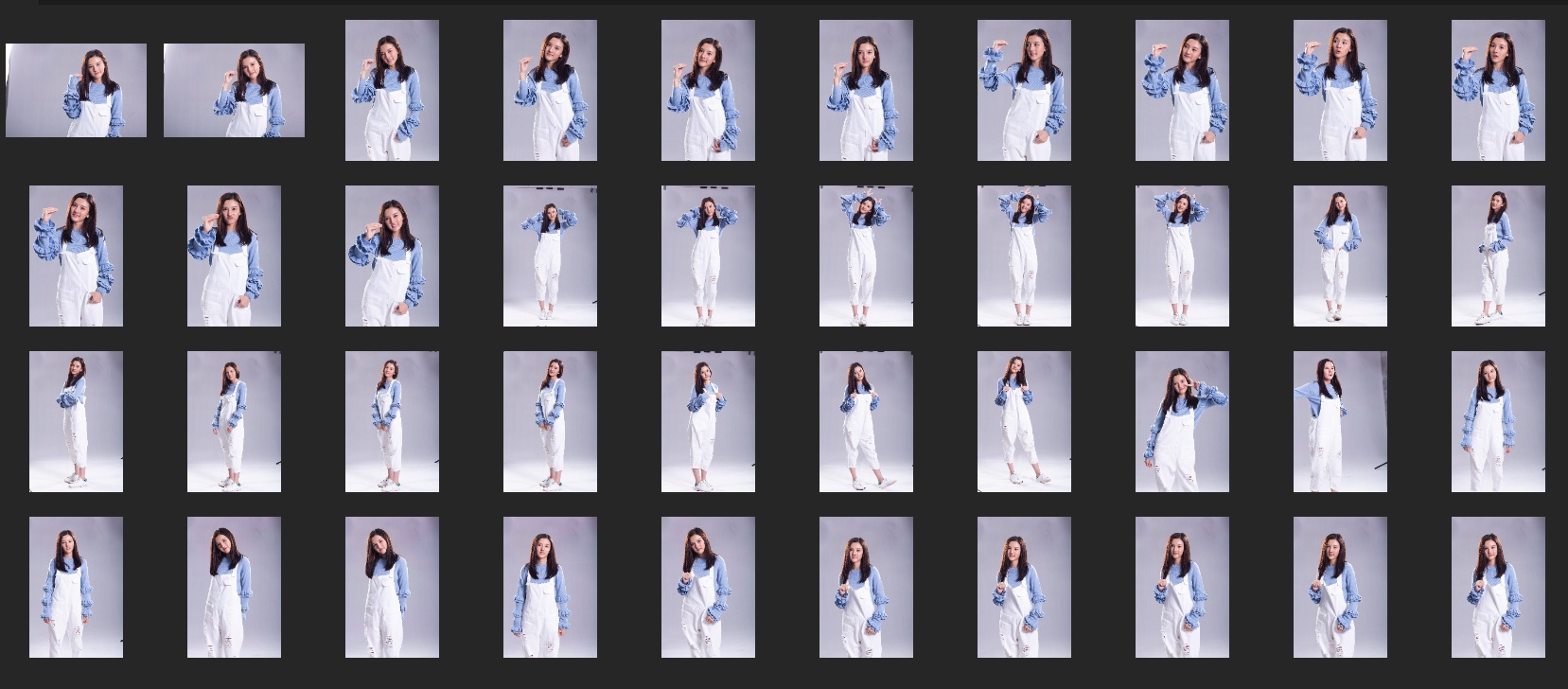1568x689 pixels.
Task: Select the first landscape photo thumbnail
Action: coord(76,90)
